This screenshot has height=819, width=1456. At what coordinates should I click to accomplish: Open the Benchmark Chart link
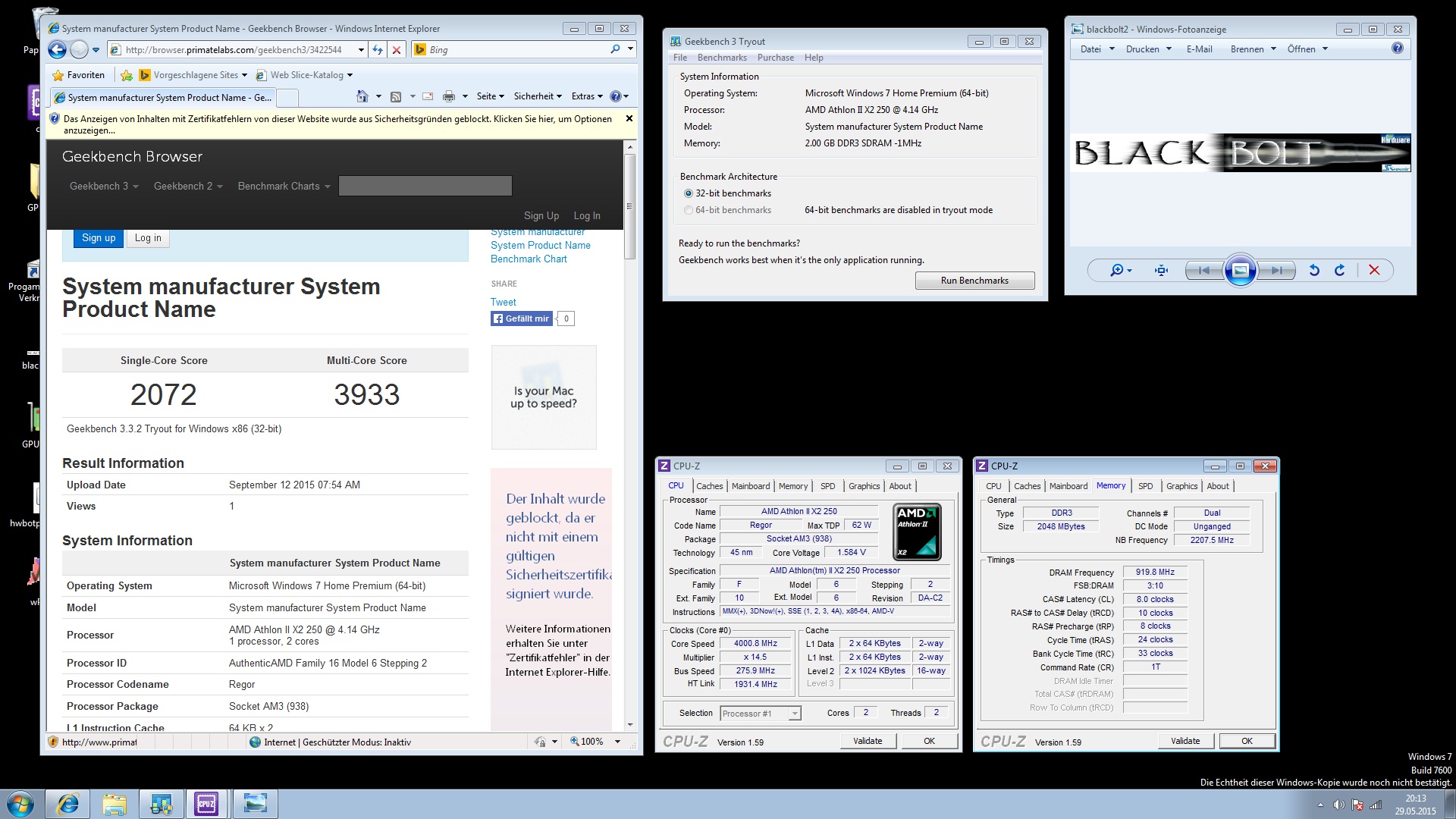coord(529,259)
